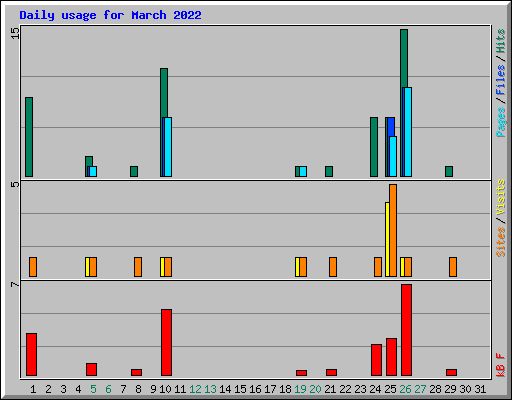Click the green day '26' x-axis label
This screenshot has width=512, height=400.
coord(405,389)
